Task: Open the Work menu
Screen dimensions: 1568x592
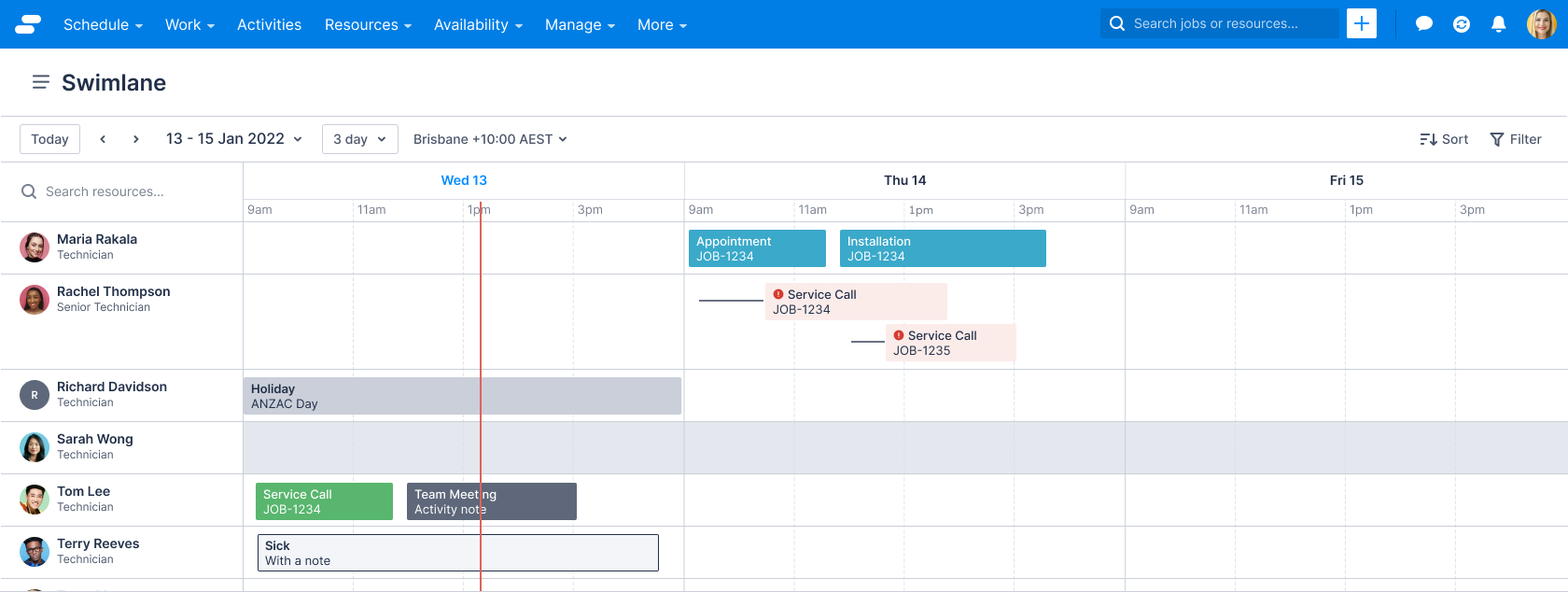Action: [x=189, y=24]
